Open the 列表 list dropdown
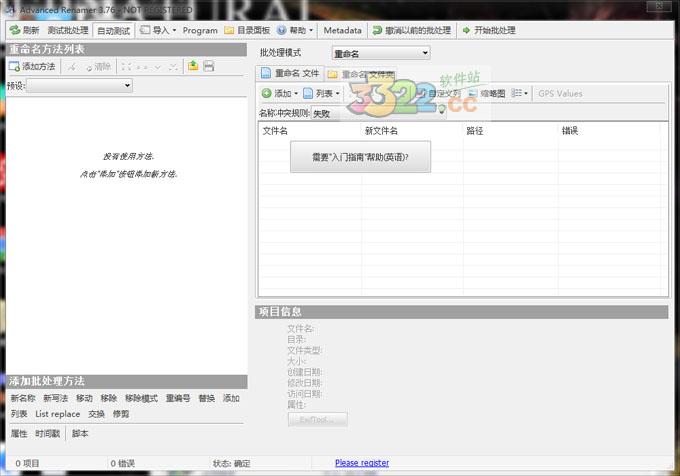This screenshot has height=476, width=680. (x=321, y=93)
